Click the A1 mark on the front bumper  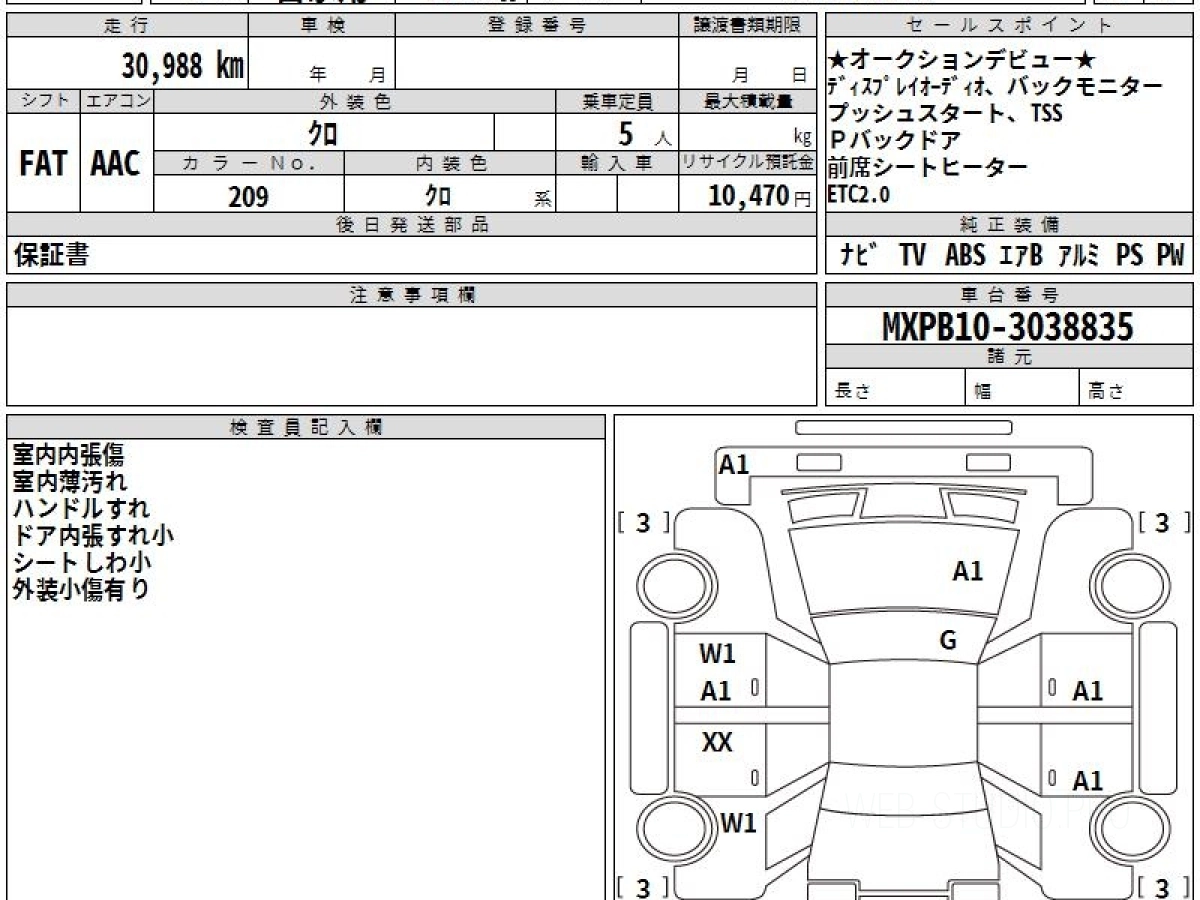[734, 464]
